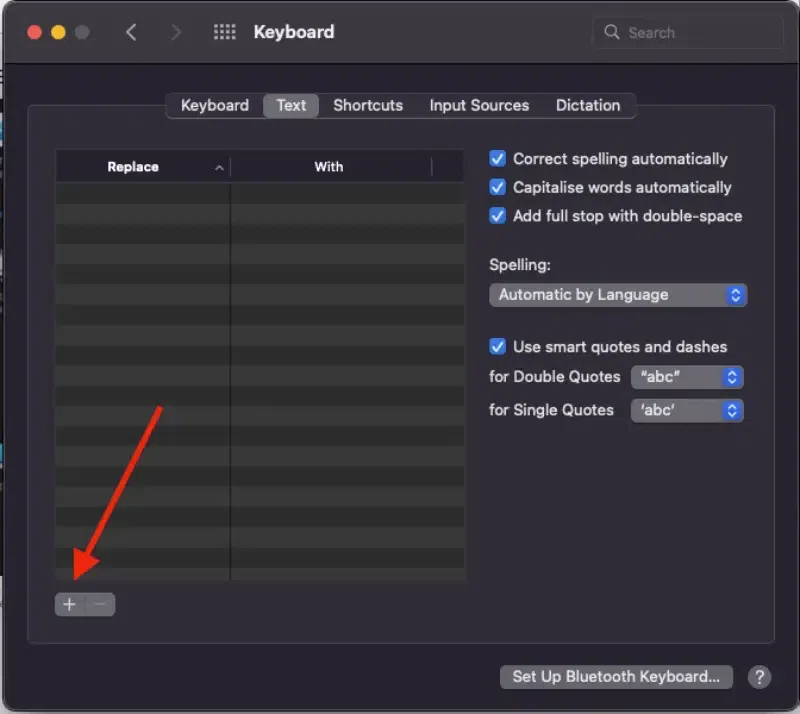Go back using the left arrow
800x714 pixels.
(x=131, y=31)
